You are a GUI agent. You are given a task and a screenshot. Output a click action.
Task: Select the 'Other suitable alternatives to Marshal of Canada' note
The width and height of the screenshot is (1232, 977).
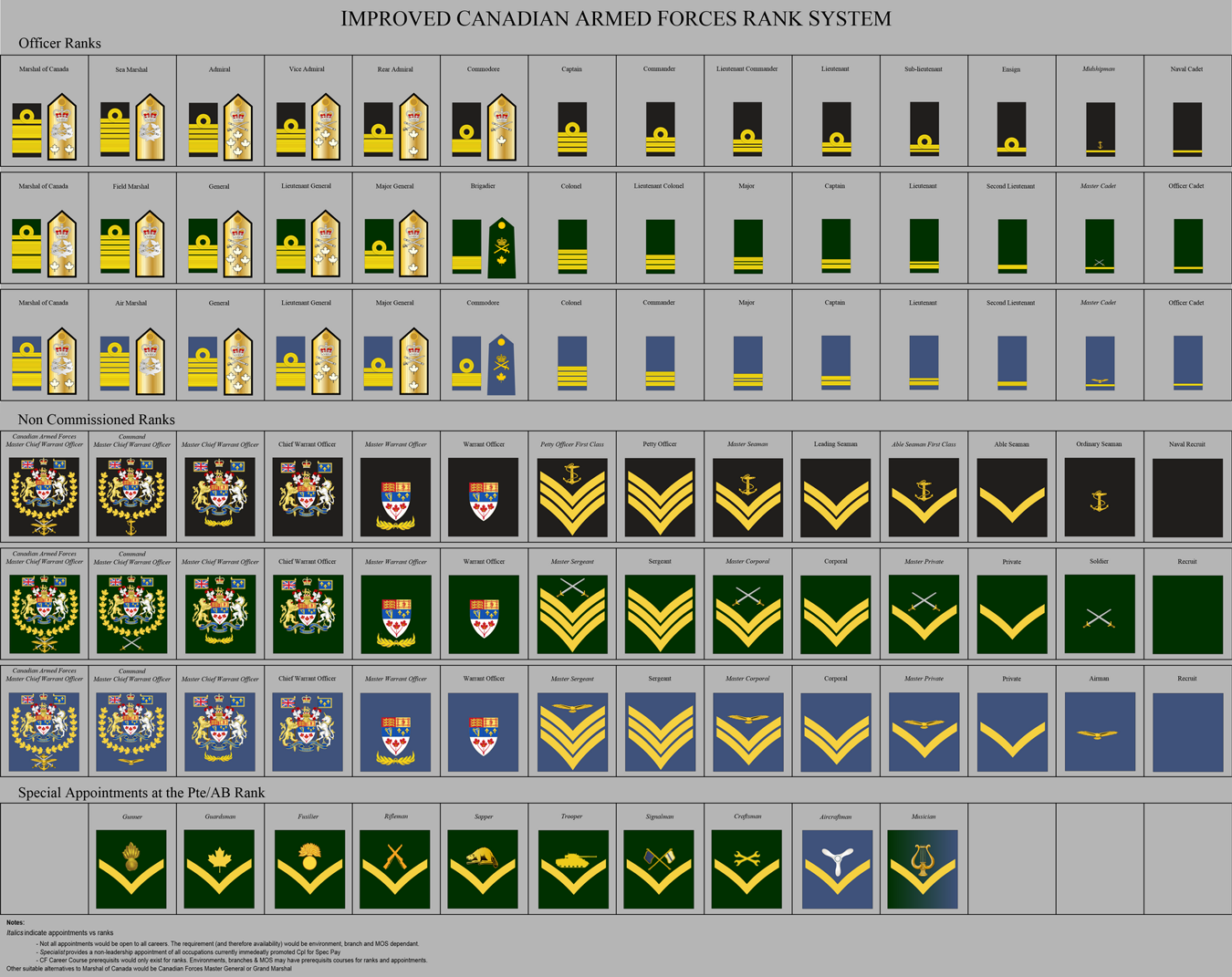coord(149,969)
